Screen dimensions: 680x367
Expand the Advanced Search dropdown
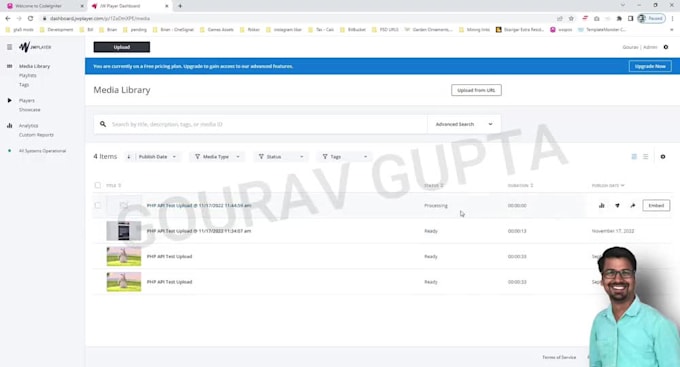pyautogui.click(x=464, y=124)
